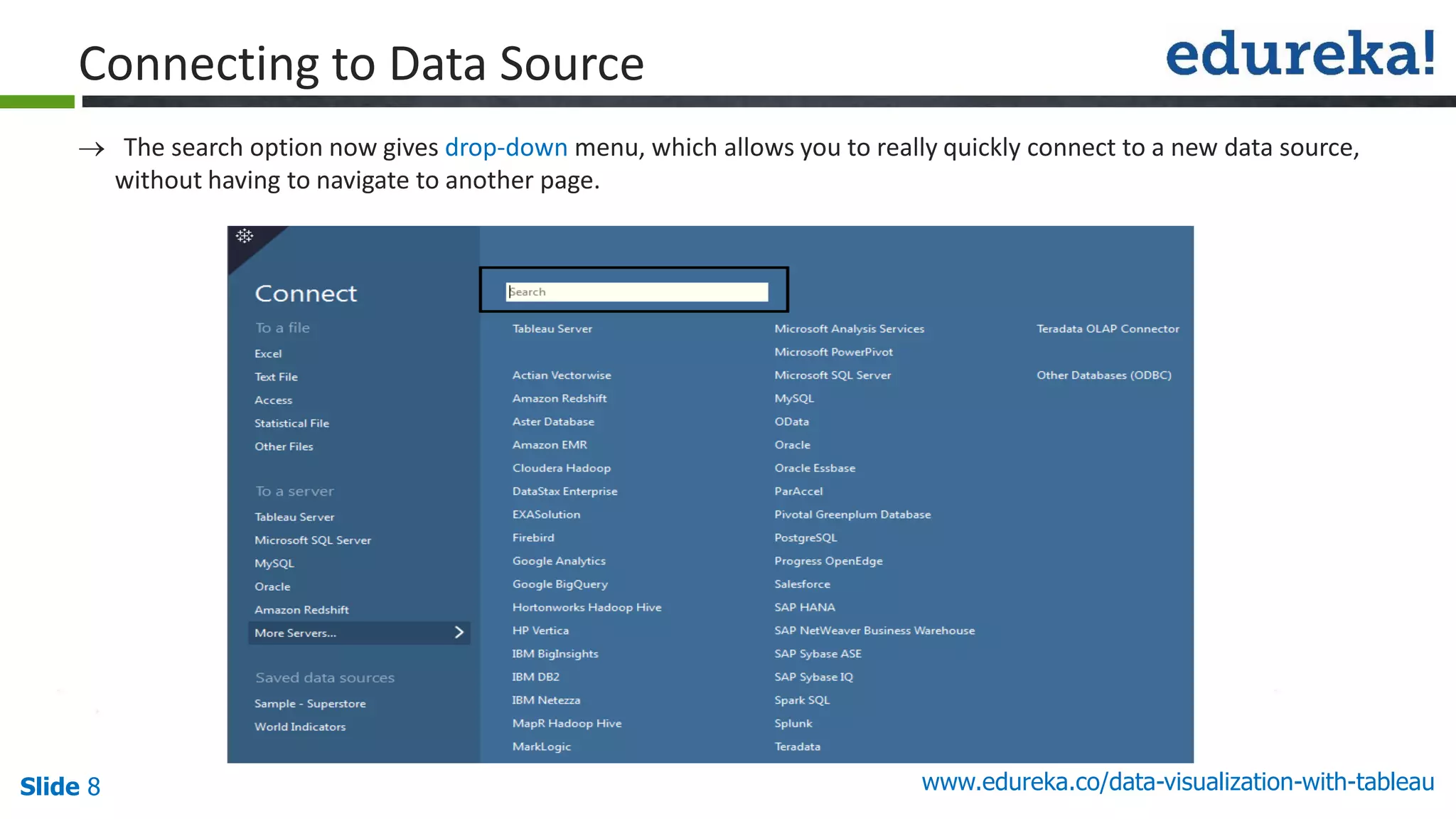The height and width of the screenshot is (819, 1456).
Task: Select Tableau Server in the server list
Action: [552, 328]
